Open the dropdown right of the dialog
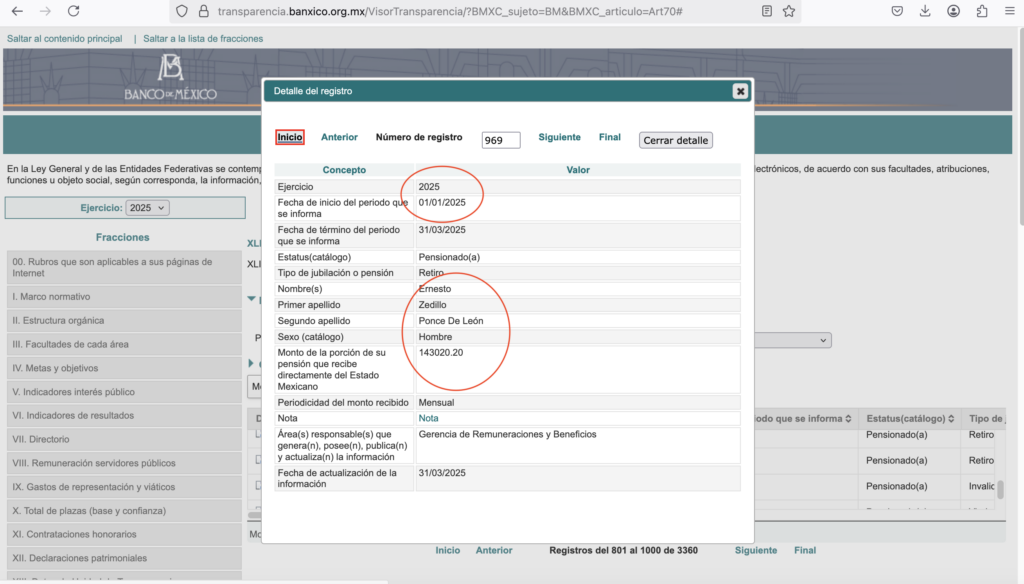Screen dimensions: 1024x584 point(823,341)
